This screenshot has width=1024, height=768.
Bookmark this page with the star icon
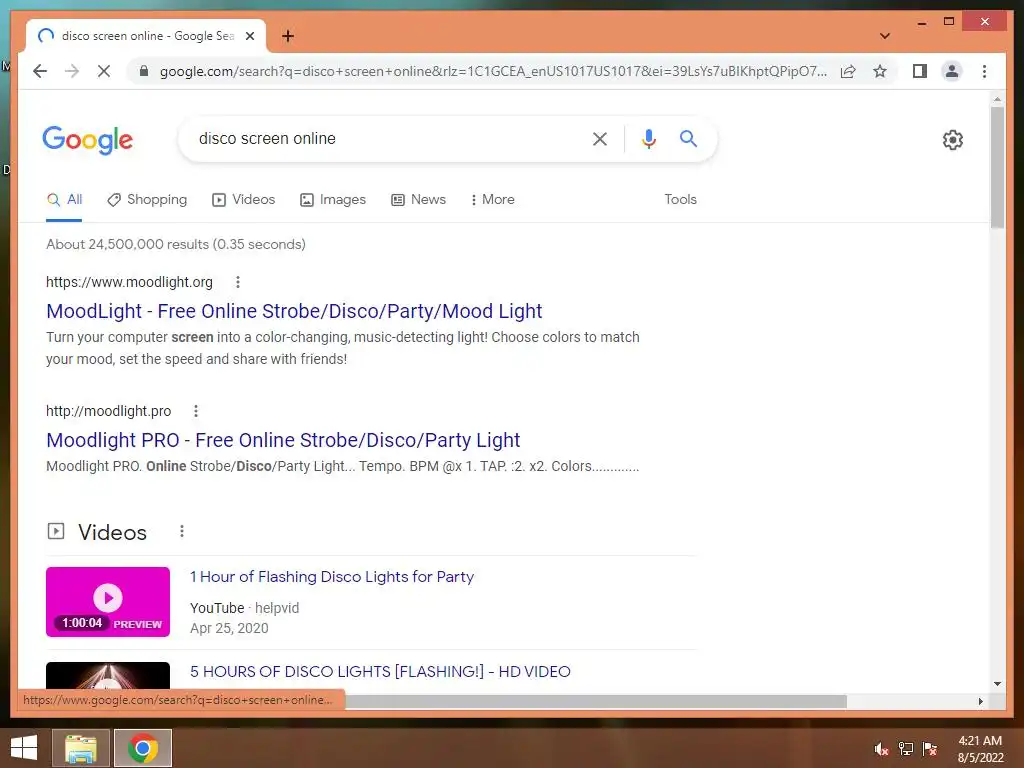pos(880,71)
